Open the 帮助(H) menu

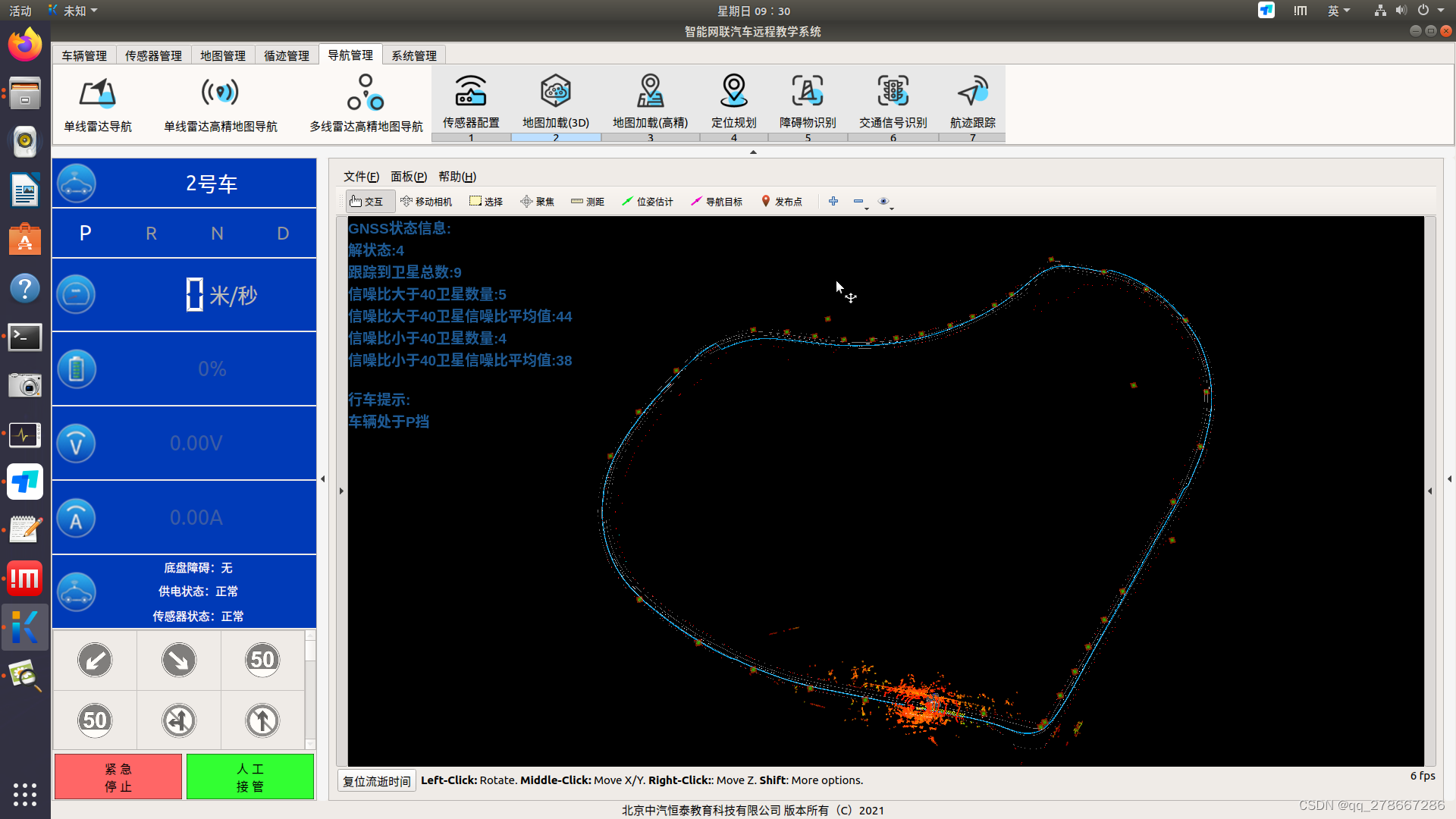click(x=457, y=177)
